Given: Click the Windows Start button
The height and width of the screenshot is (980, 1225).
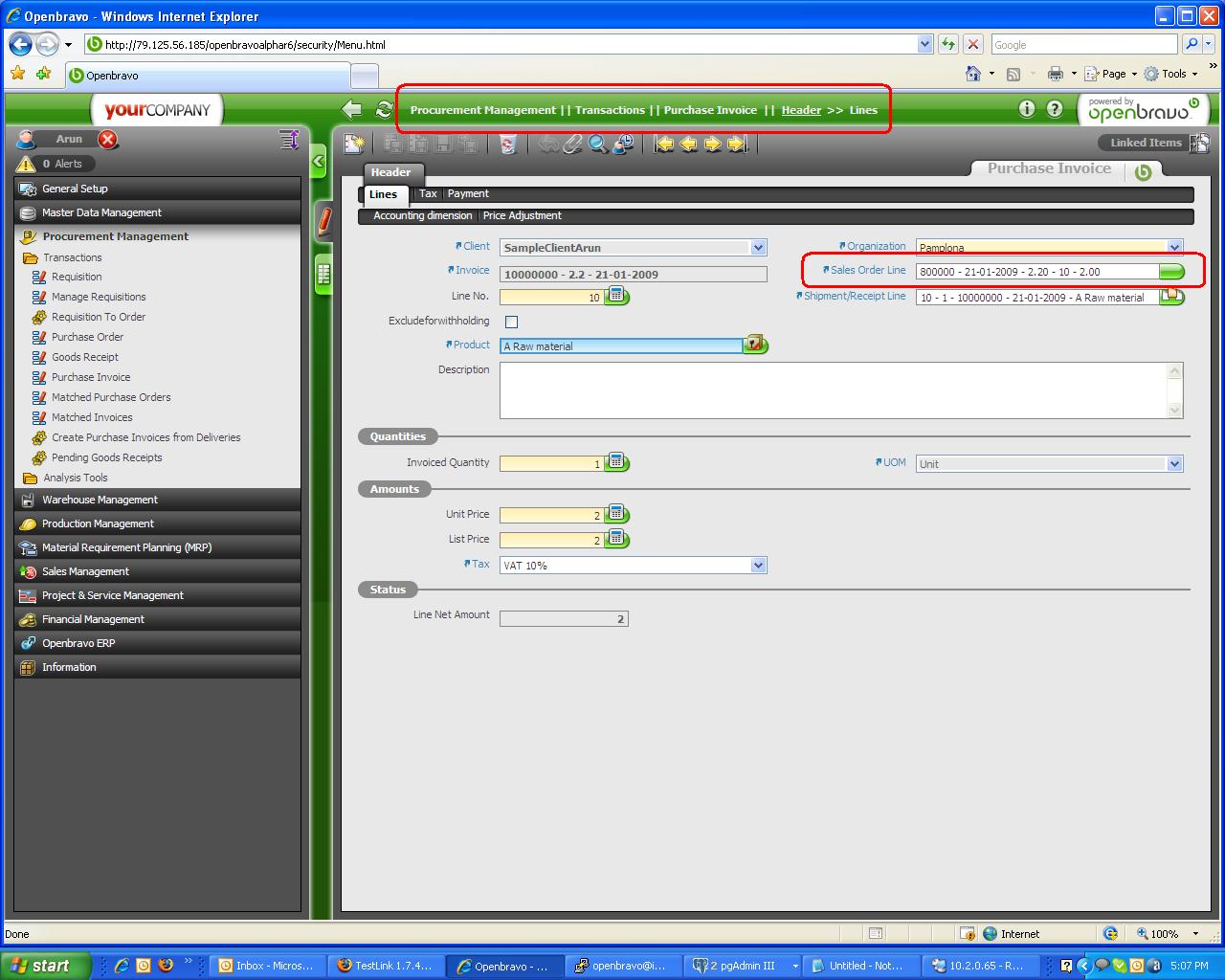Looking at the screenshot, I should tap(44, 966).
